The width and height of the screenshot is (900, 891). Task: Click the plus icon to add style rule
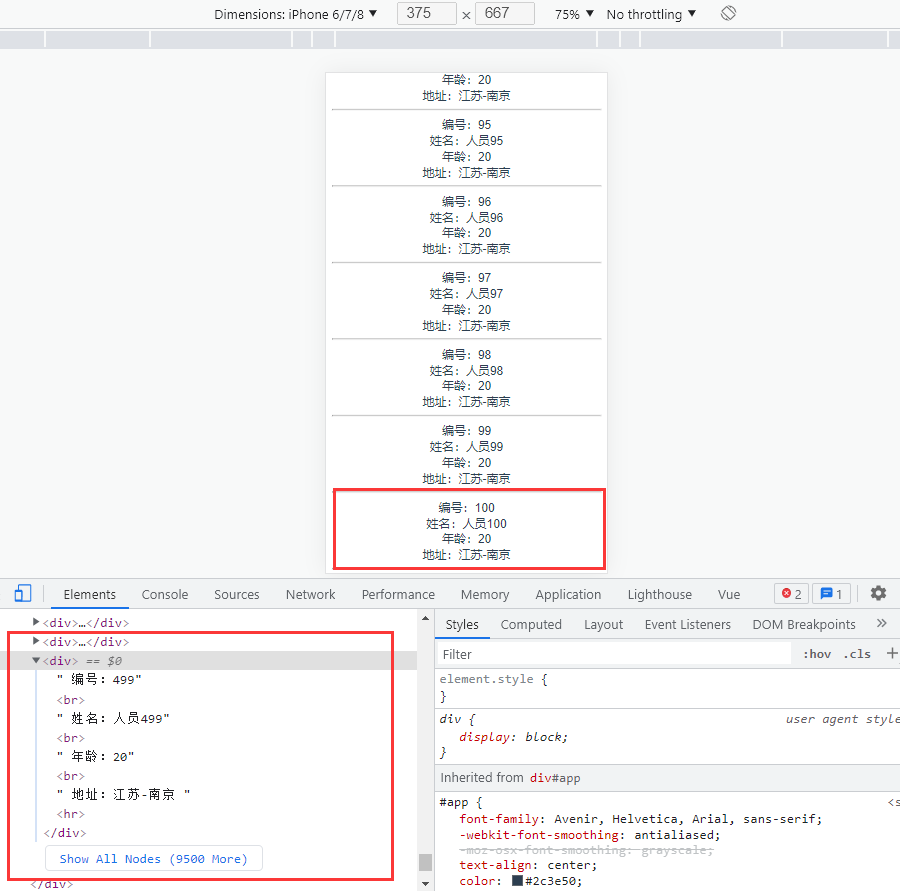(x=892, y=654)
